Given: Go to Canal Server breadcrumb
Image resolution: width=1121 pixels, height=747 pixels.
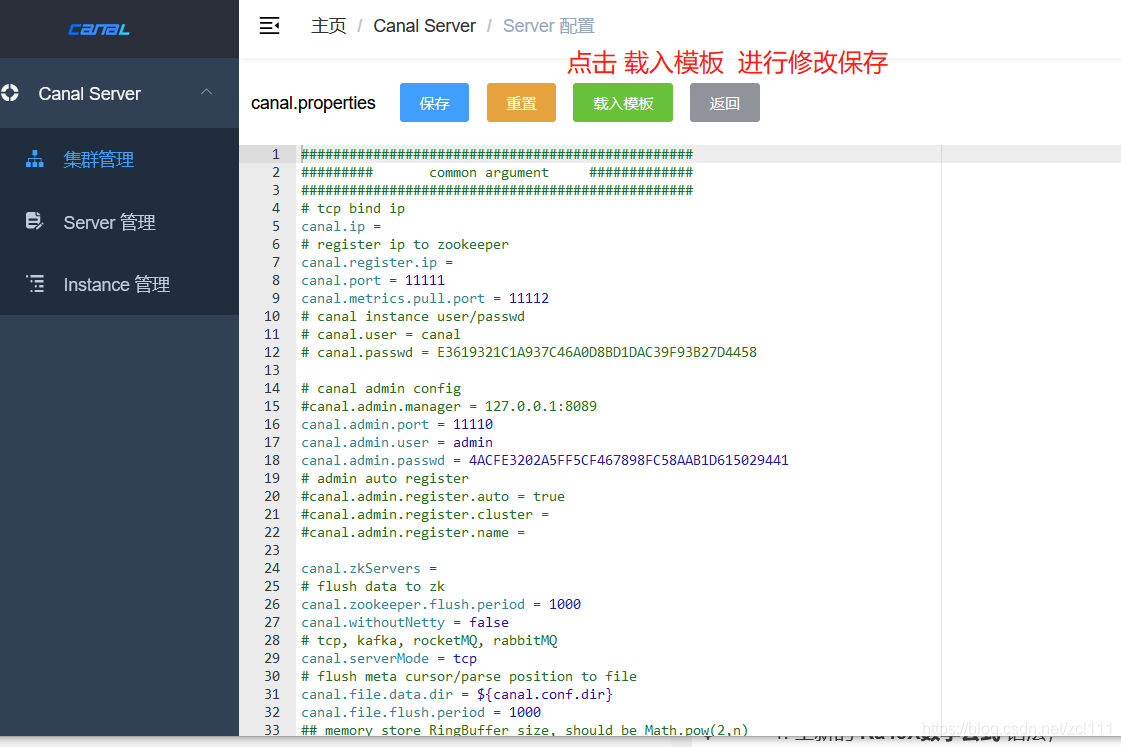Looking at the screenshot, I should pos(424,26).
